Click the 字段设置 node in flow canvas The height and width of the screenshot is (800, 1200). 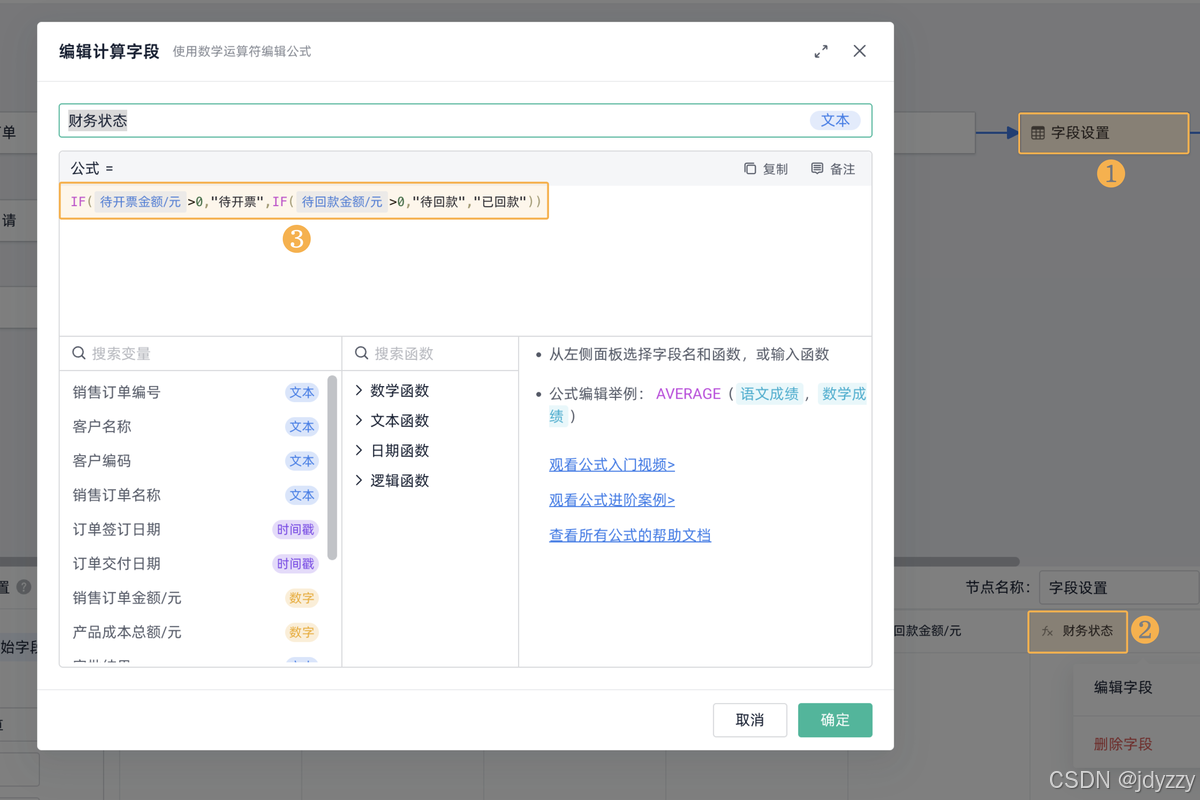coord(1104,132)
